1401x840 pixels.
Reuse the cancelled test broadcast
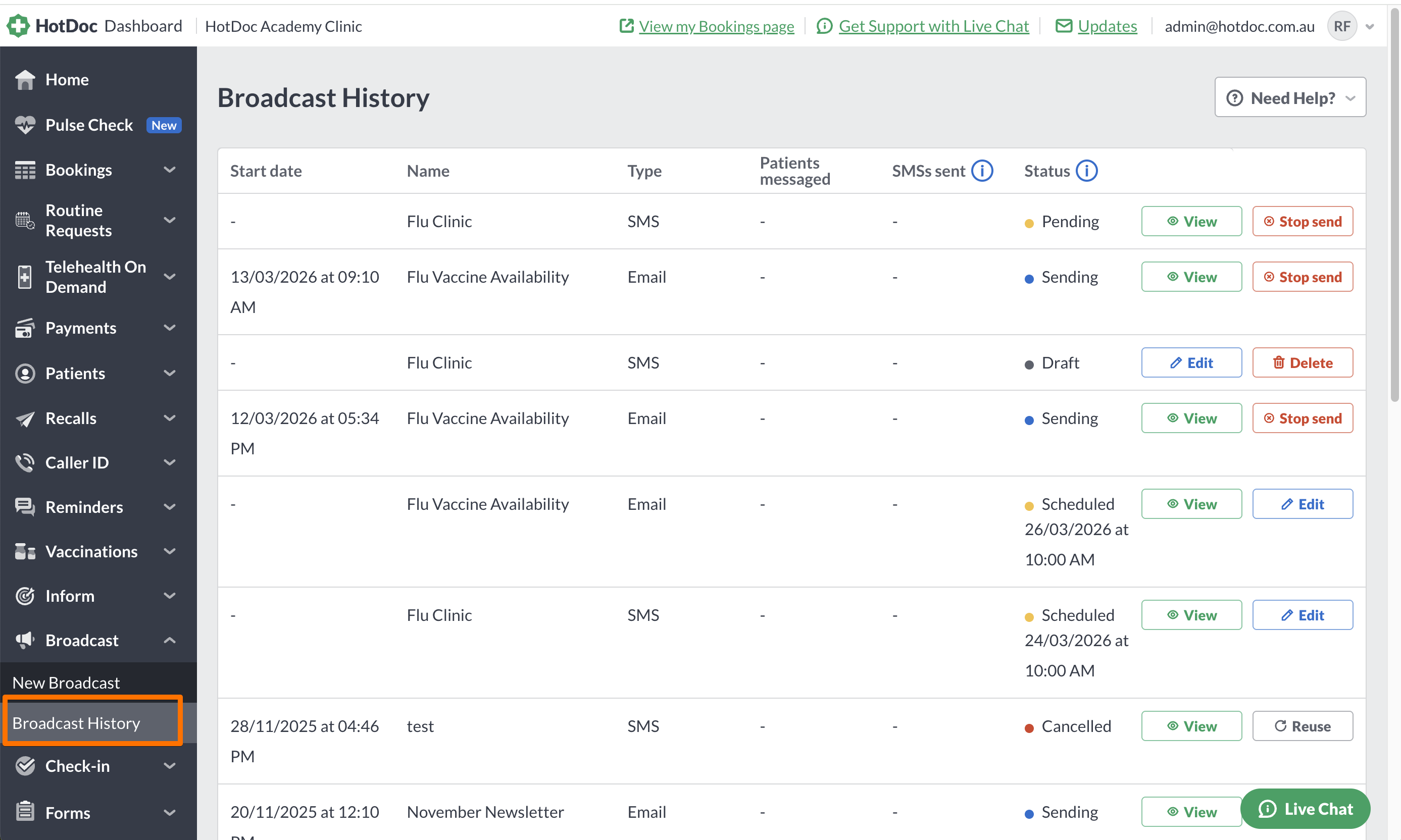[1303, 726]
